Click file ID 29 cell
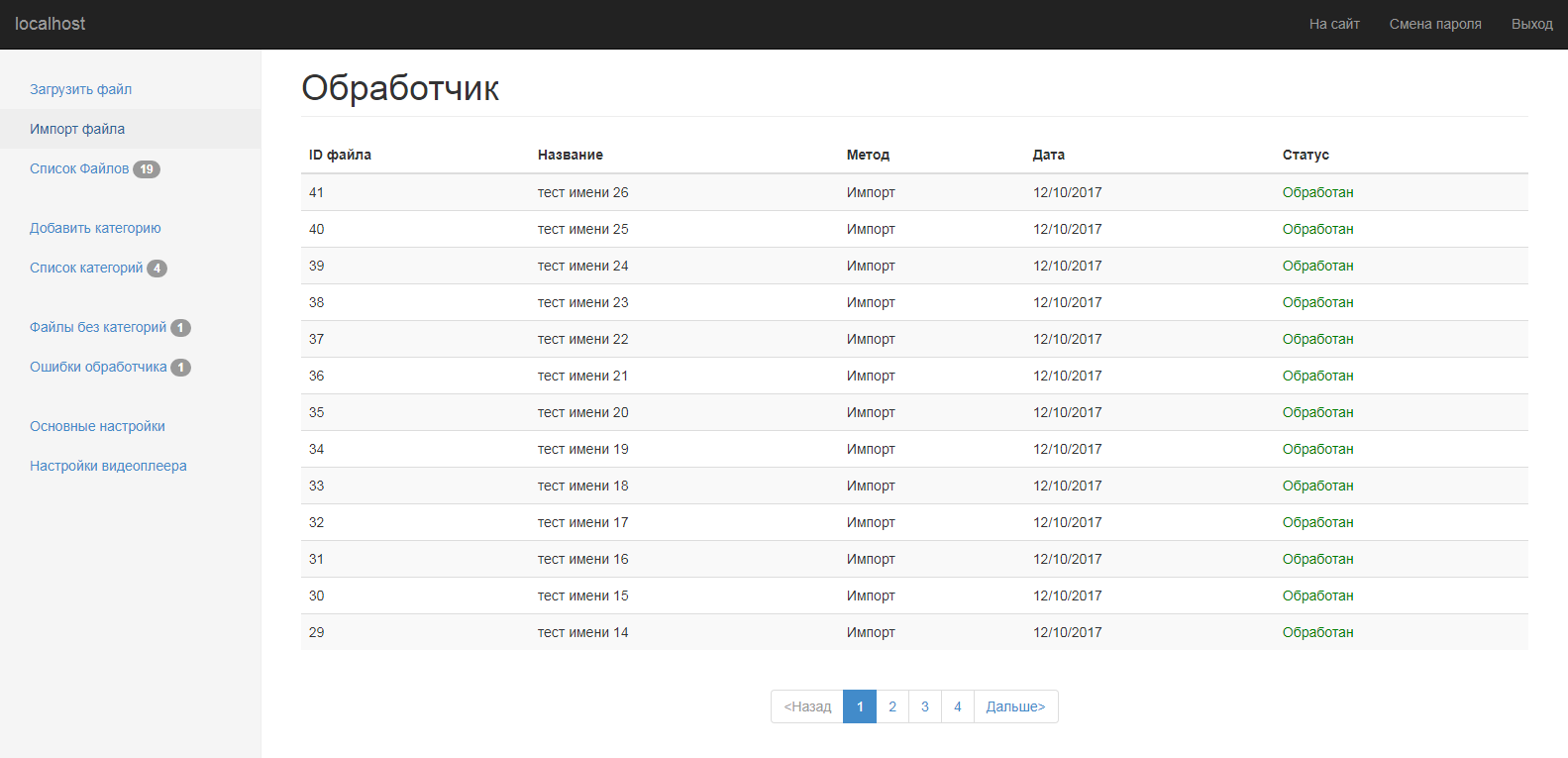The image size is (1568, 758). click(317, 632)
